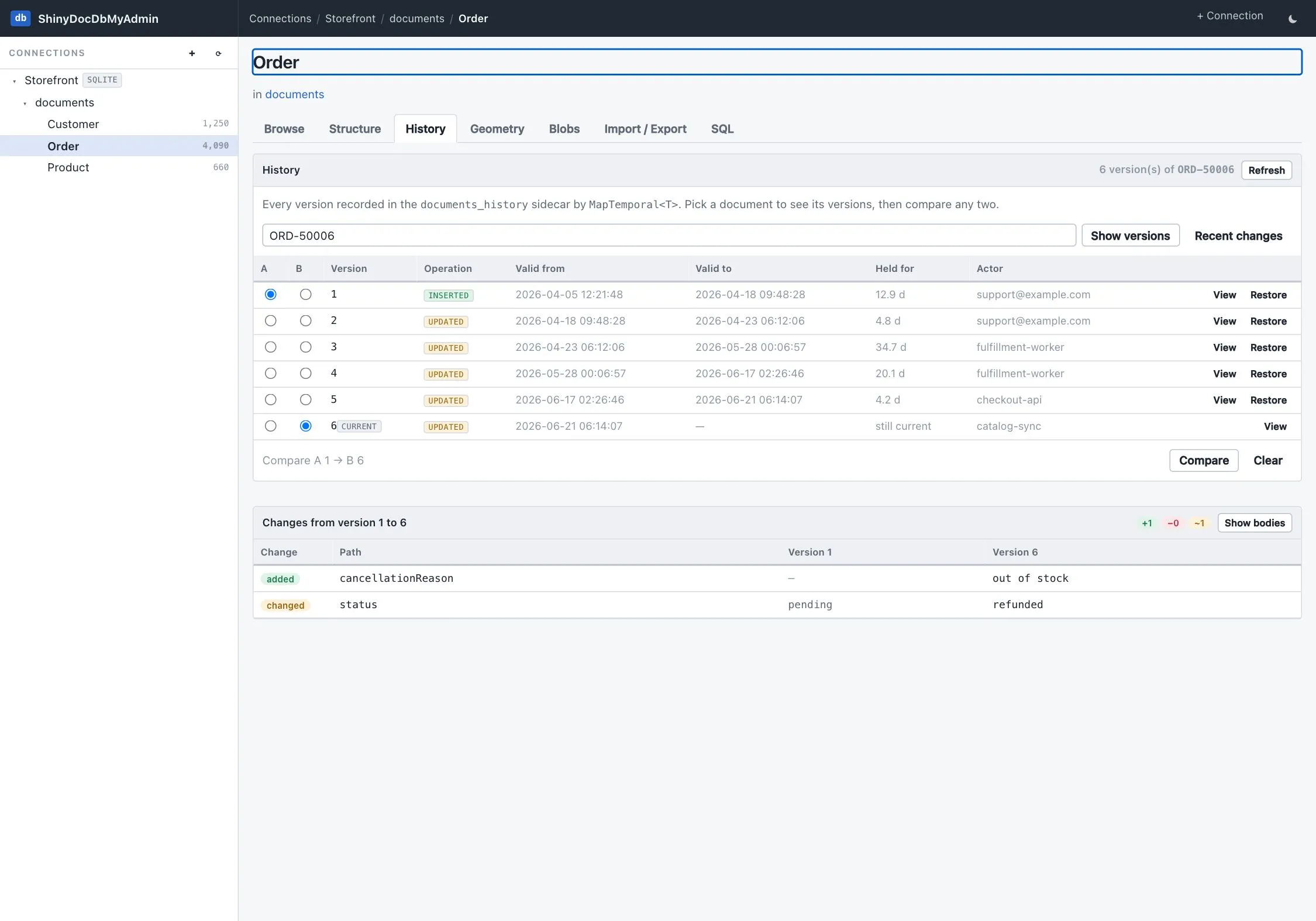This screenshot has height=921, width=1316.
Task: Click the db logo icon
Action: (20, 18)
